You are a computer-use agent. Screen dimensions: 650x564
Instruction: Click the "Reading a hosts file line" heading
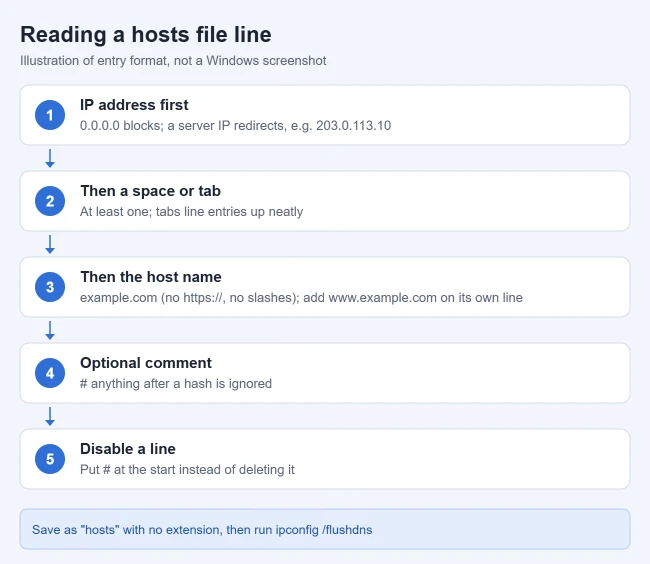146,34
